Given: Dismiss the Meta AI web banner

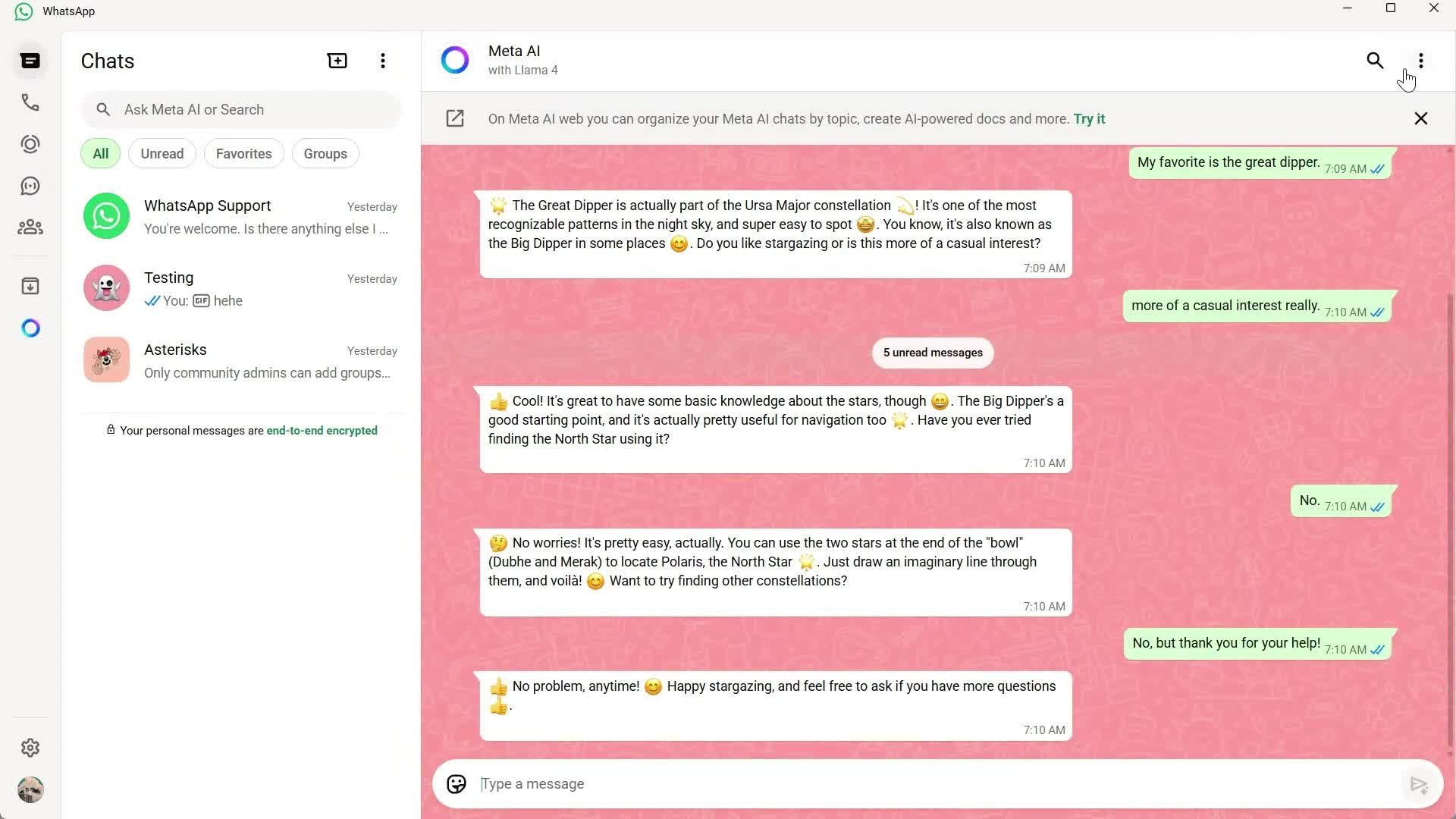Looking at the screenshot, I should pos(1420,118).
